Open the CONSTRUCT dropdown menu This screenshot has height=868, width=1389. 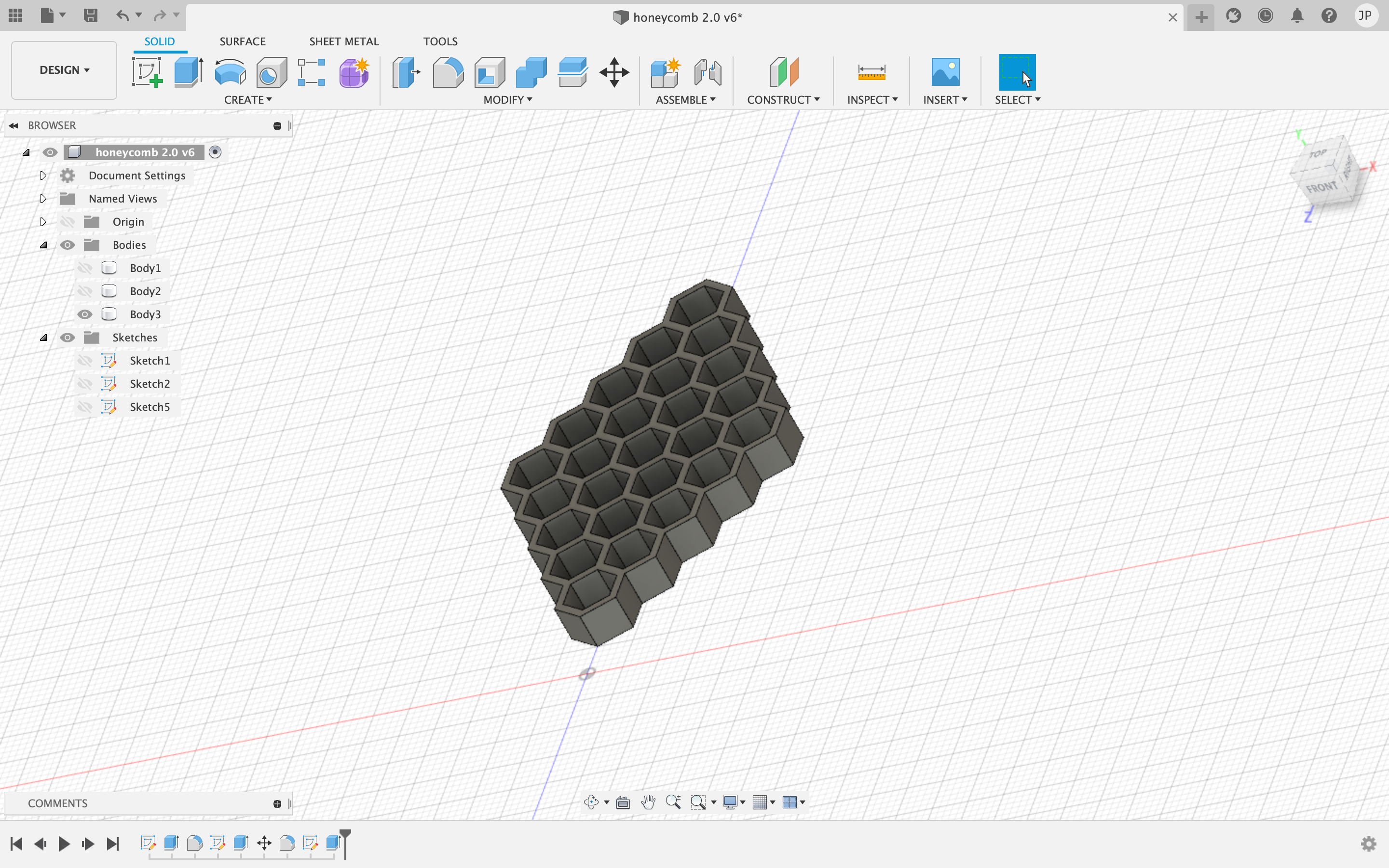point(783,100)
